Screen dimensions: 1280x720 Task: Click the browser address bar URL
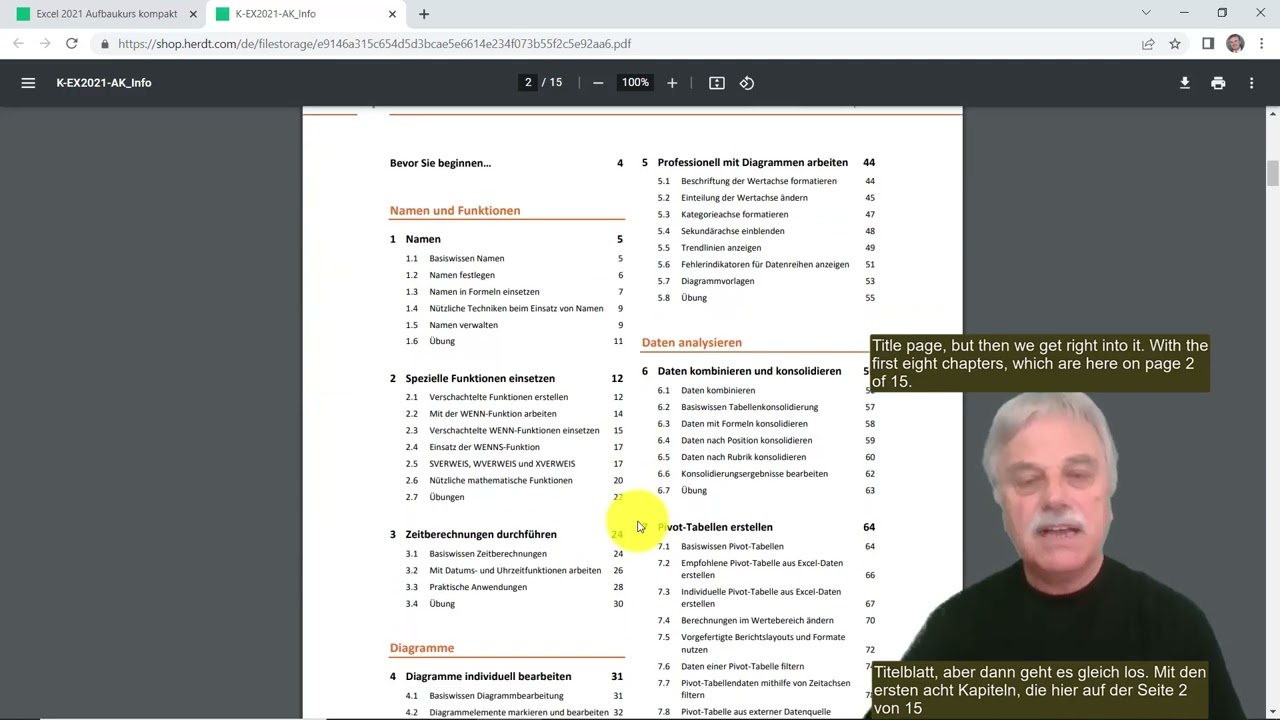point(374,44)
